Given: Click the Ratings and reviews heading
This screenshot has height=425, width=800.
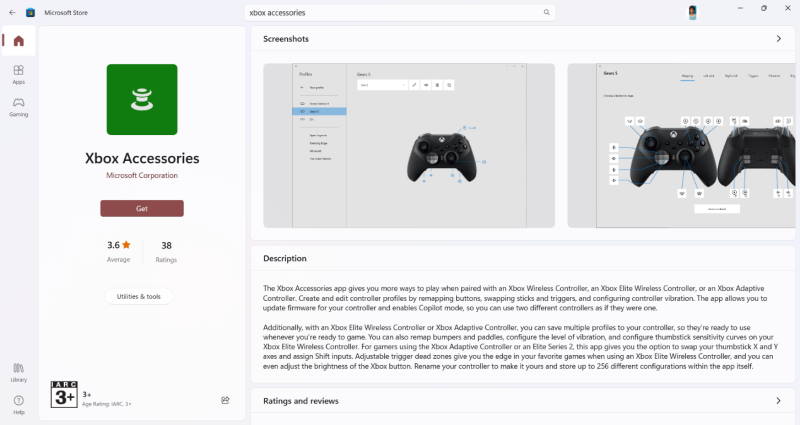Looking at the screenshot, I should [301, 401].
